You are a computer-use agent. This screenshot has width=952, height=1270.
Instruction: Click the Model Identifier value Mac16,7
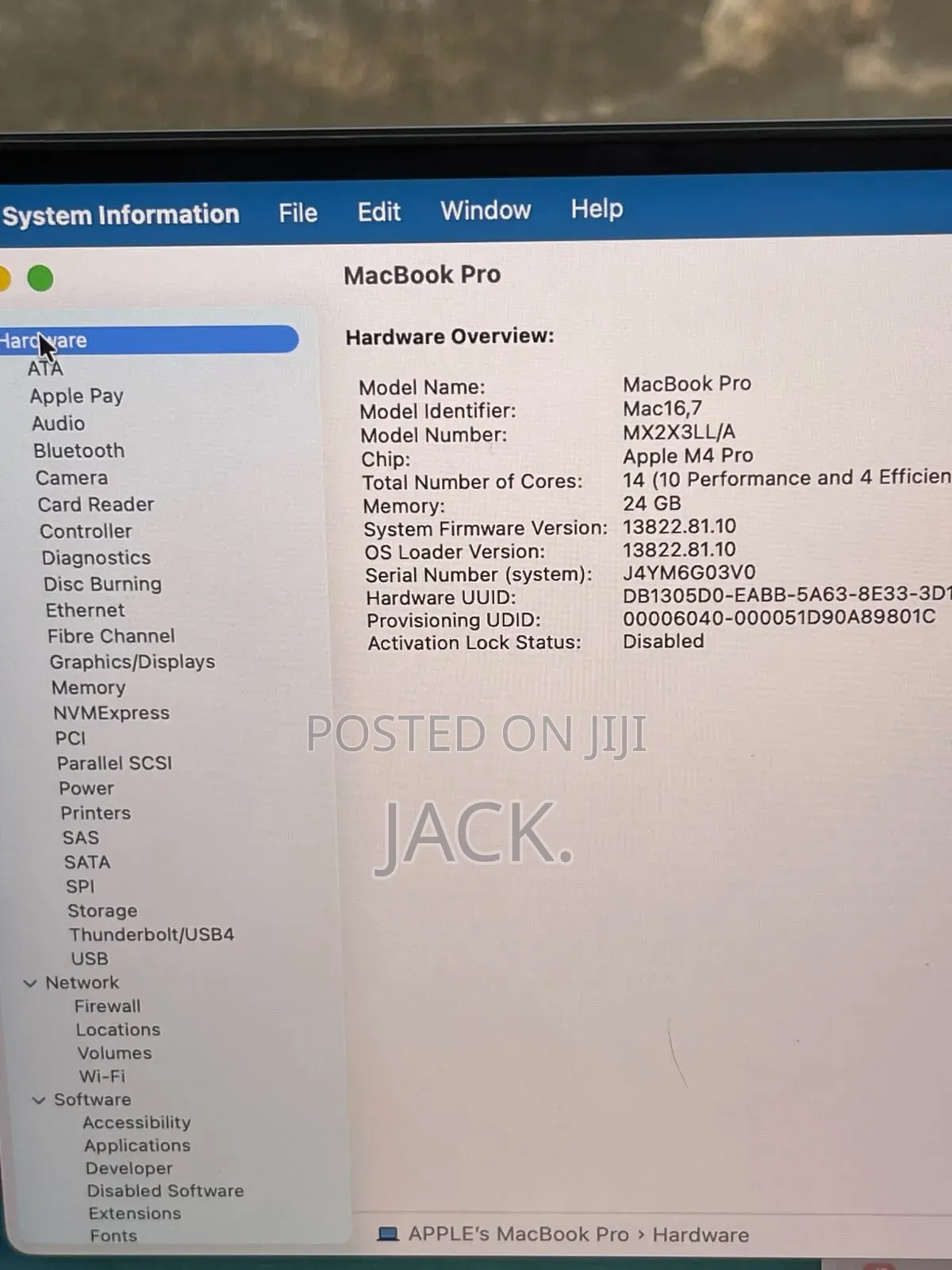pyautogui.click(x=662, y=409)
